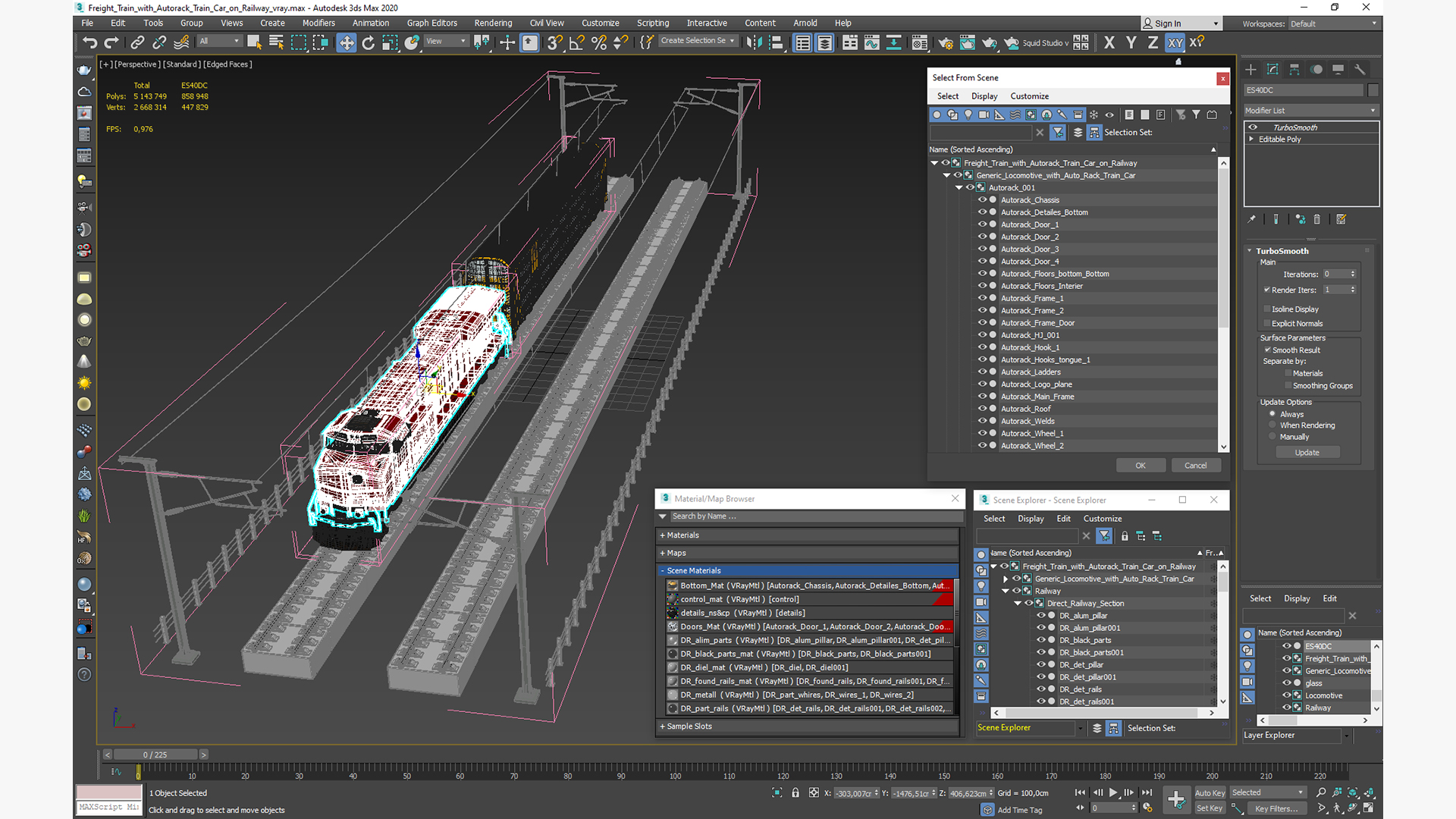The image size is (1456, 819).
Task: Click Remove modifier trash icon
Action: (x=1316, y=219)
